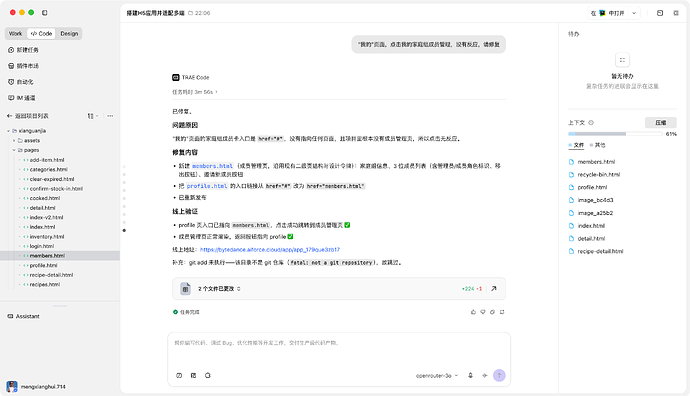
Task: Click the last dot in the message navigation rail
Action: click(124, 230)
